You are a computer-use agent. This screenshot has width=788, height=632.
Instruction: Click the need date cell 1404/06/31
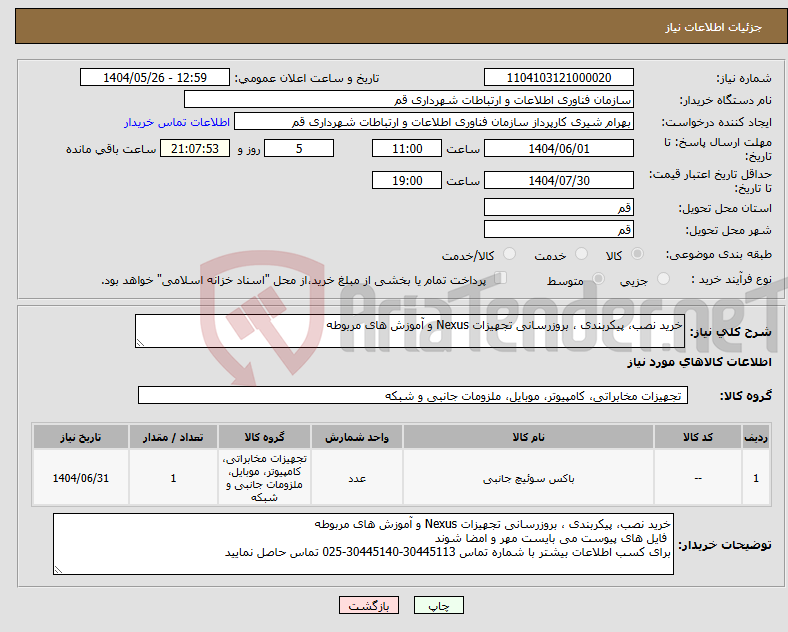(x=80, y=478)
